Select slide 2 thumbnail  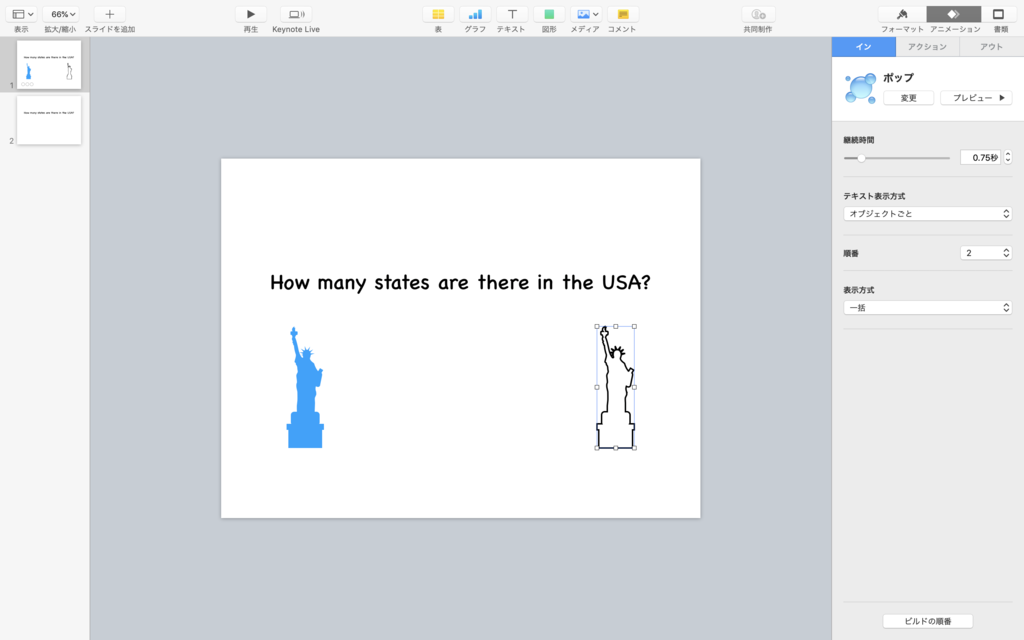49,120
